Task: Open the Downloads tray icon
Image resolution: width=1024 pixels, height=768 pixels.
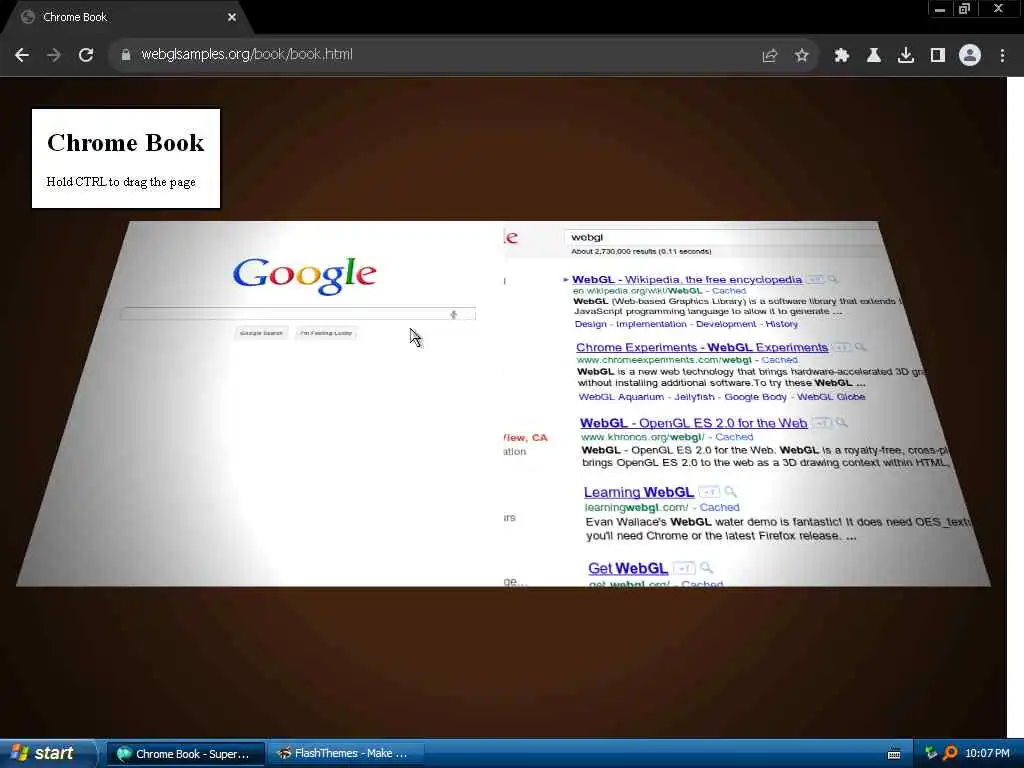Action: [x=905, y=56]
